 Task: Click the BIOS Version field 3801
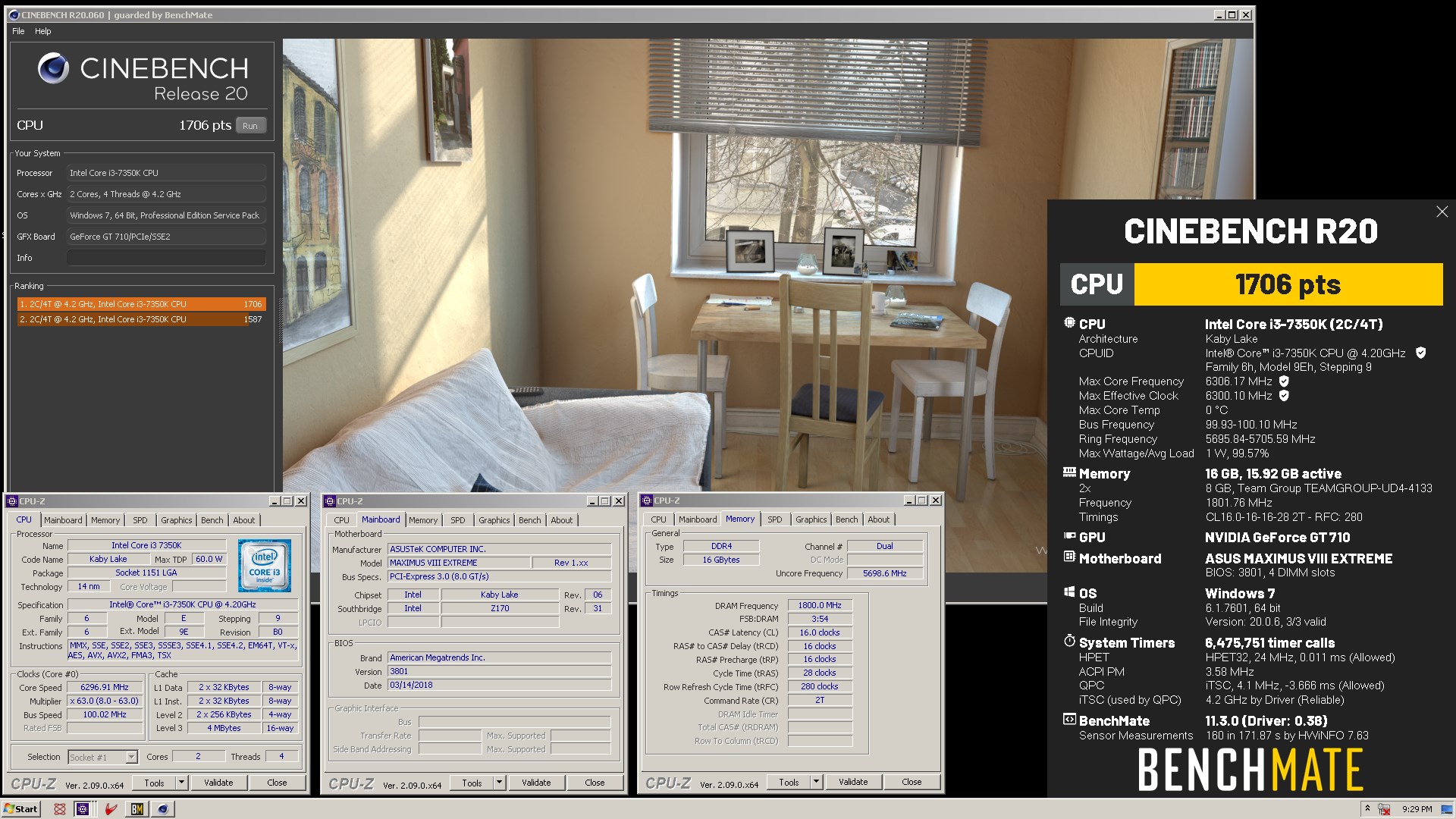(x=499, y=671)
